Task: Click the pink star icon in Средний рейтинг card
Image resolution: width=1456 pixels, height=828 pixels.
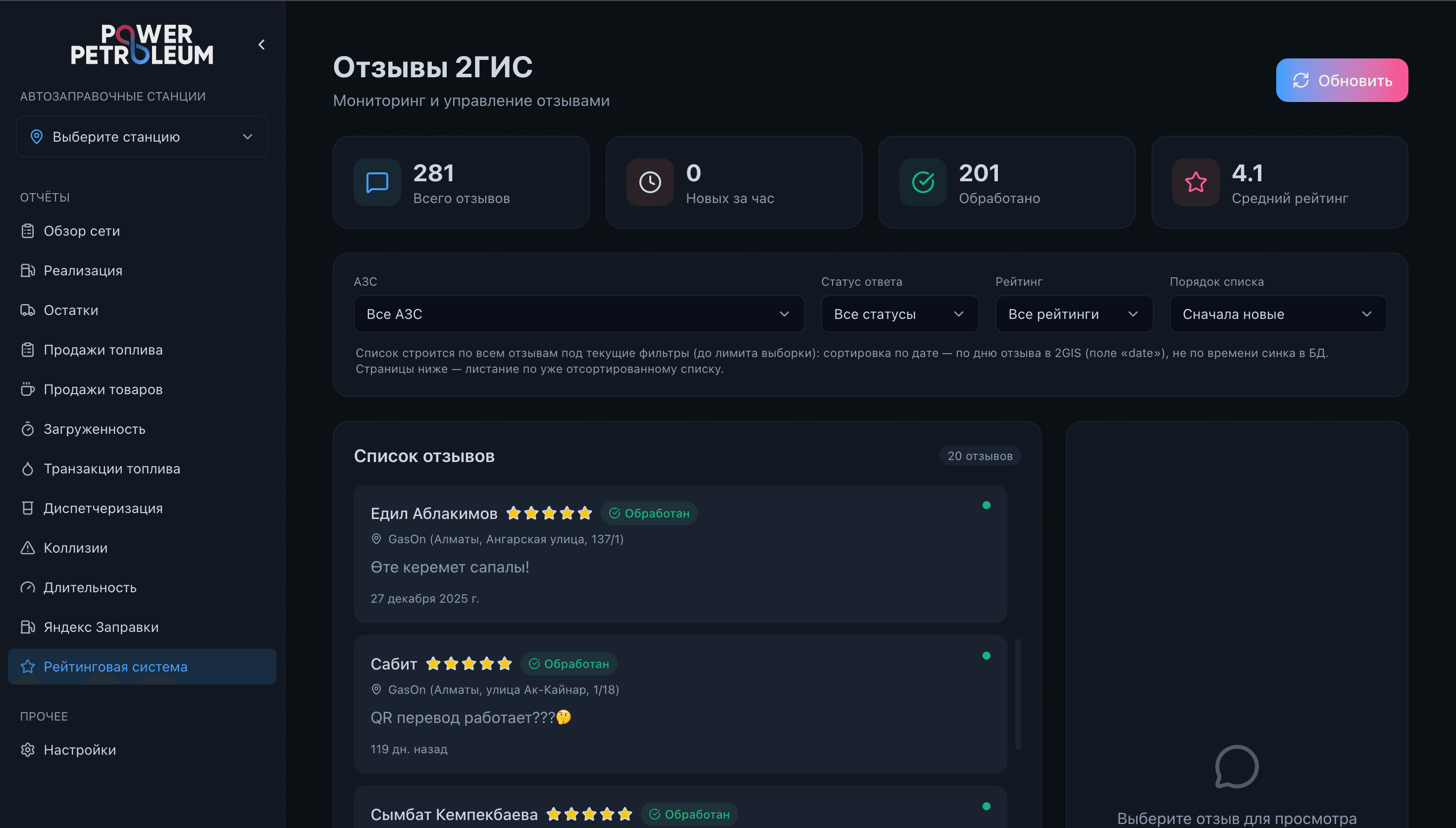Action: click(x=1196, y=183)
